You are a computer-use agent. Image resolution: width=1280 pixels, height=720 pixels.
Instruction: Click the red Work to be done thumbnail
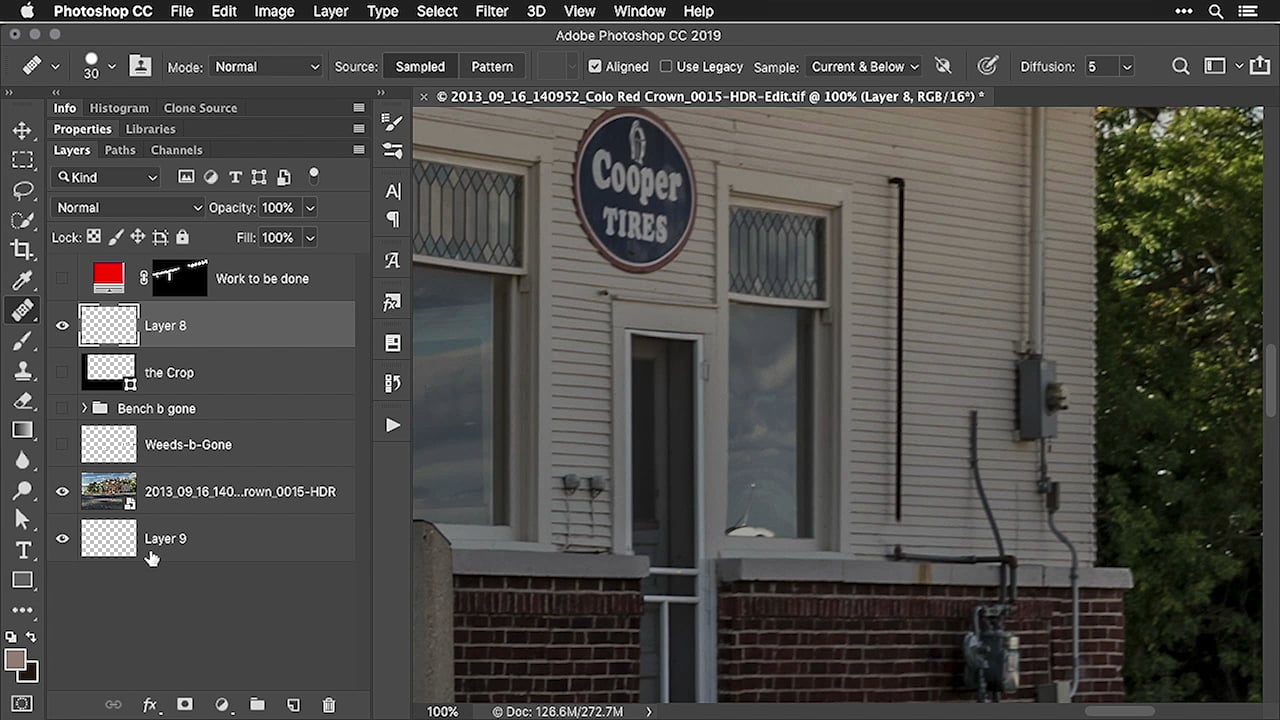coord(108,278)
